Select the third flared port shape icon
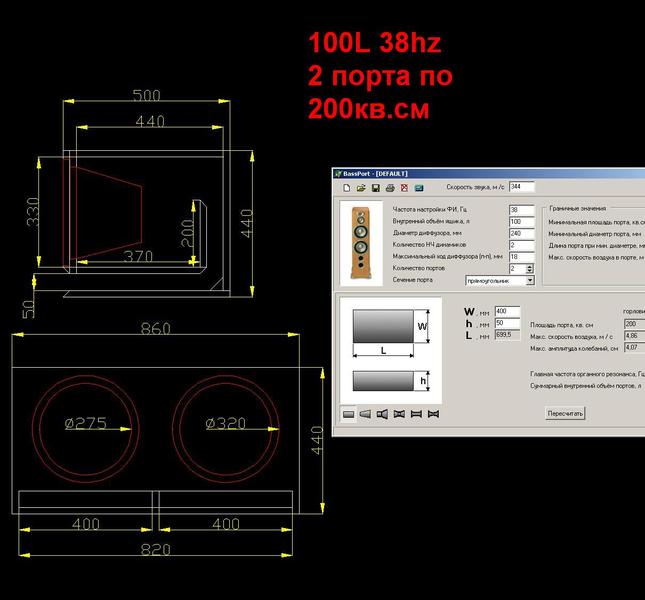 (x=382, y=413)
